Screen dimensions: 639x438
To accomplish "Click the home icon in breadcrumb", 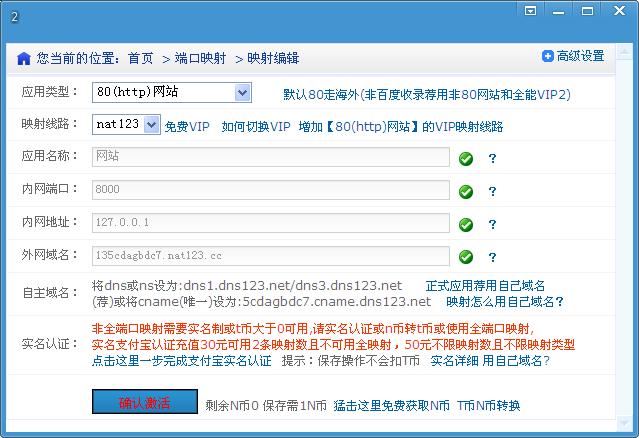I will coord(23,59).
